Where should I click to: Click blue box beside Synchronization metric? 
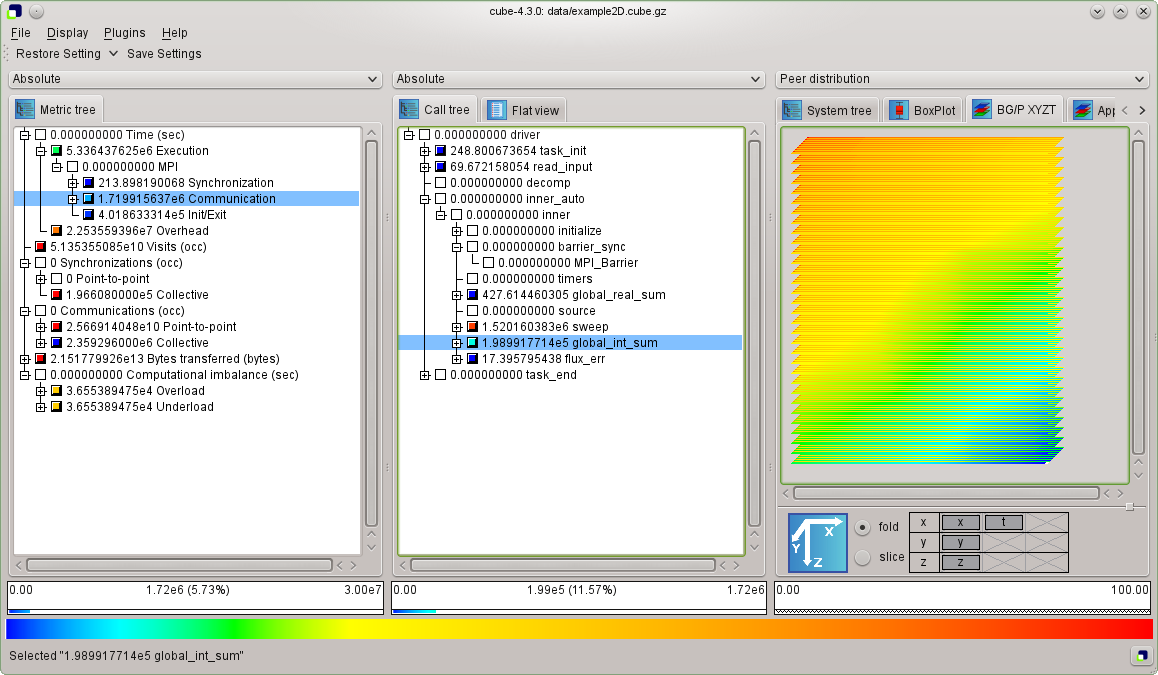coord(89,182)
